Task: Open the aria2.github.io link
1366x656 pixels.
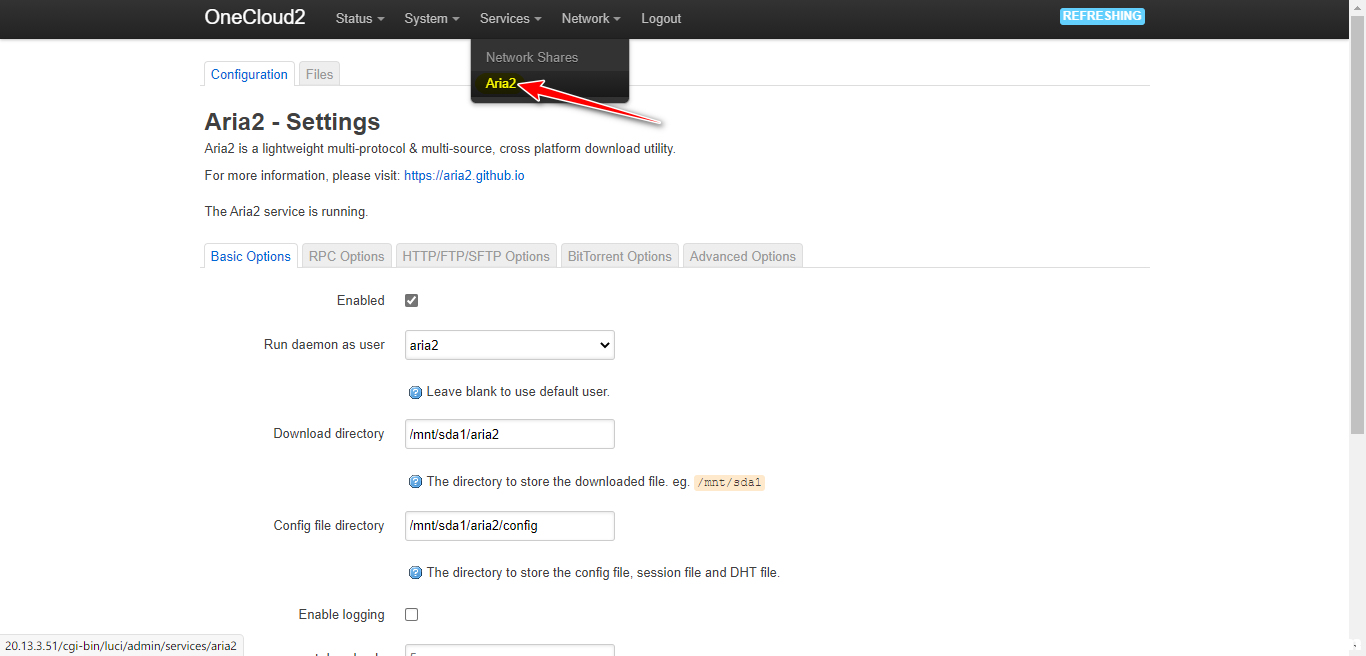Action: pos(464,175)
